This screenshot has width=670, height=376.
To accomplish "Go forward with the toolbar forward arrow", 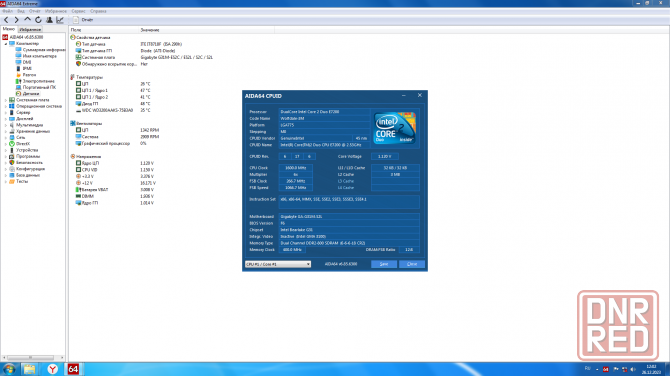I will (x=17, y=20).
